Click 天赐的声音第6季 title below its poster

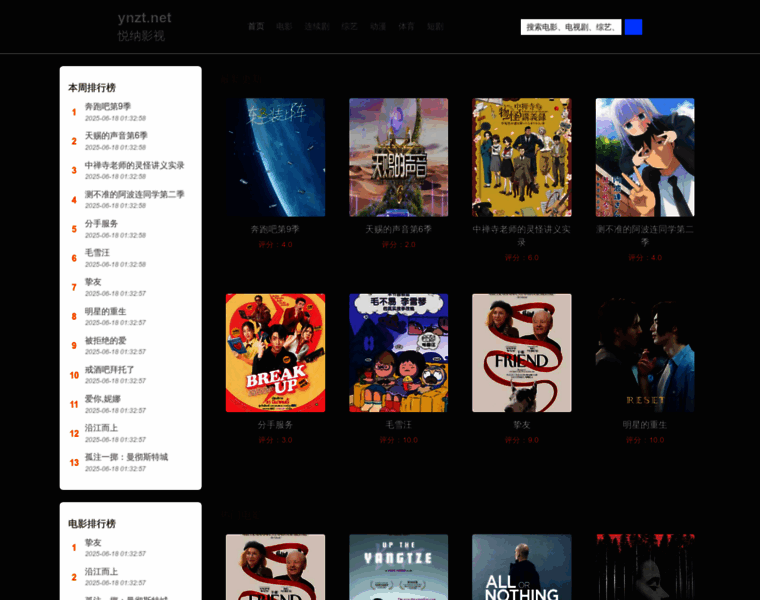coord(398,229)
